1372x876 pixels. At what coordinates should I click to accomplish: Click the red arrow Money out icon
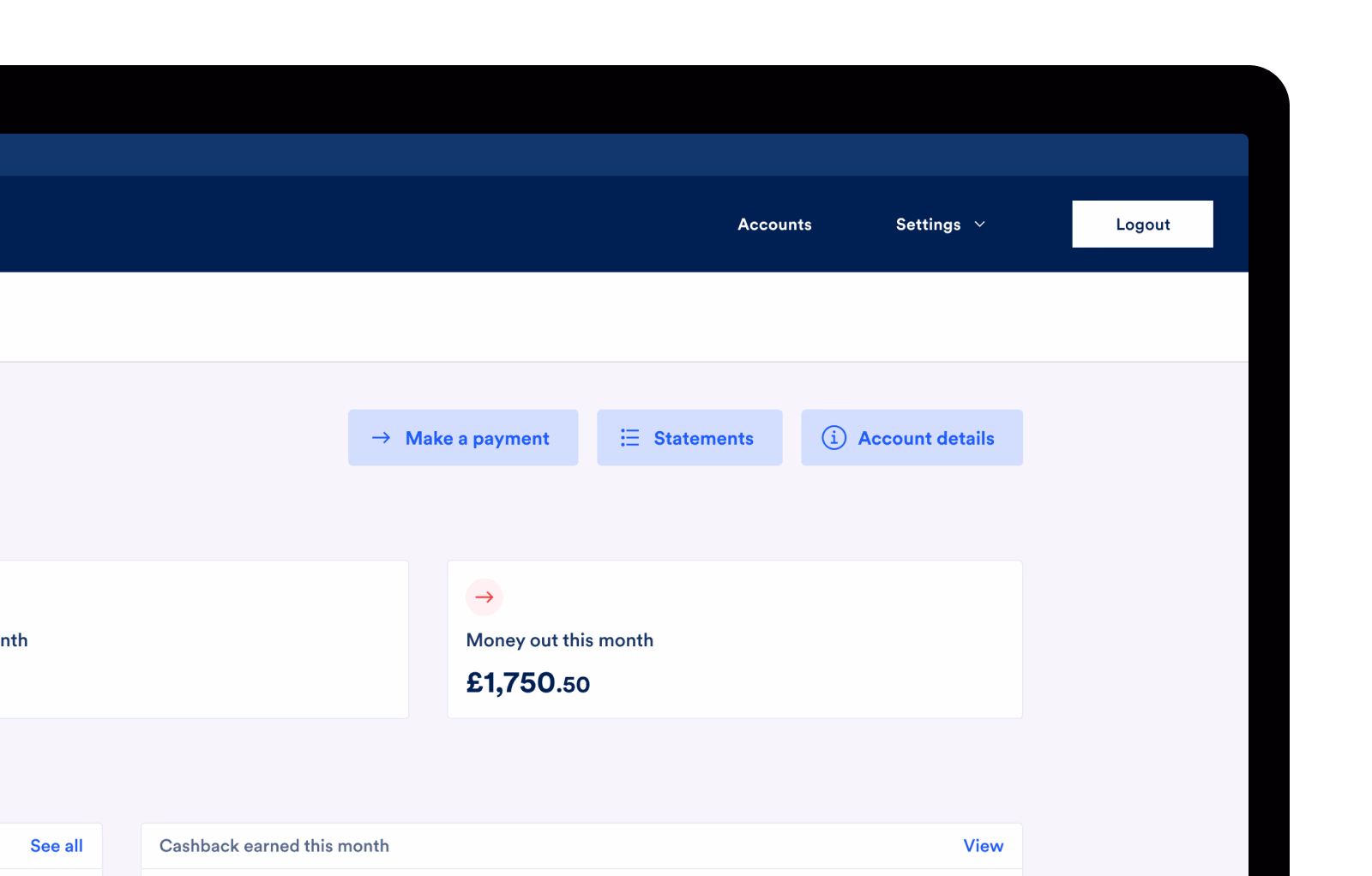[x=484, y=597]
